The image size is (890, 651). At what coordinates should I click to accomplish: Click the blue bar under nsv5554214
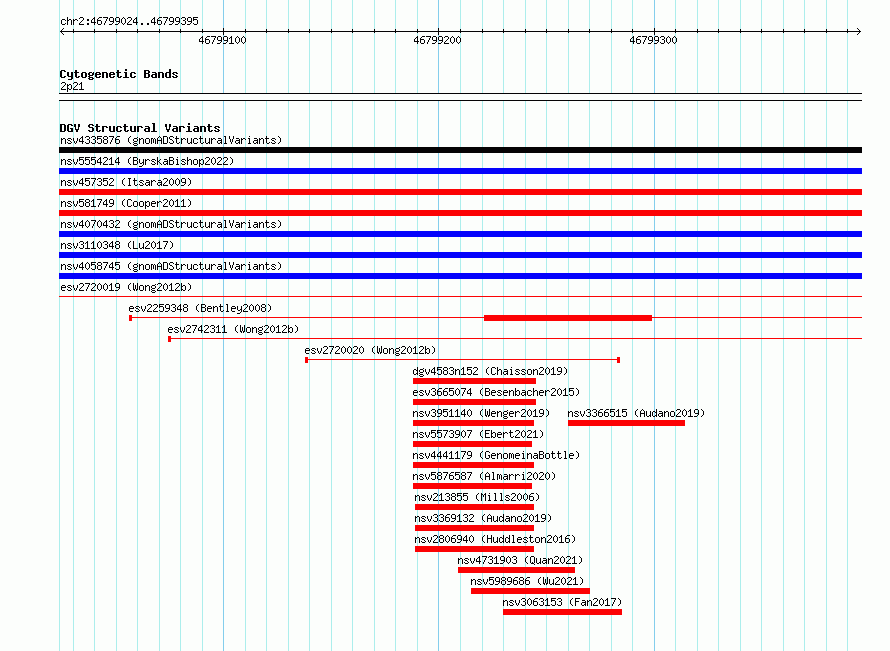pos(460,171)
